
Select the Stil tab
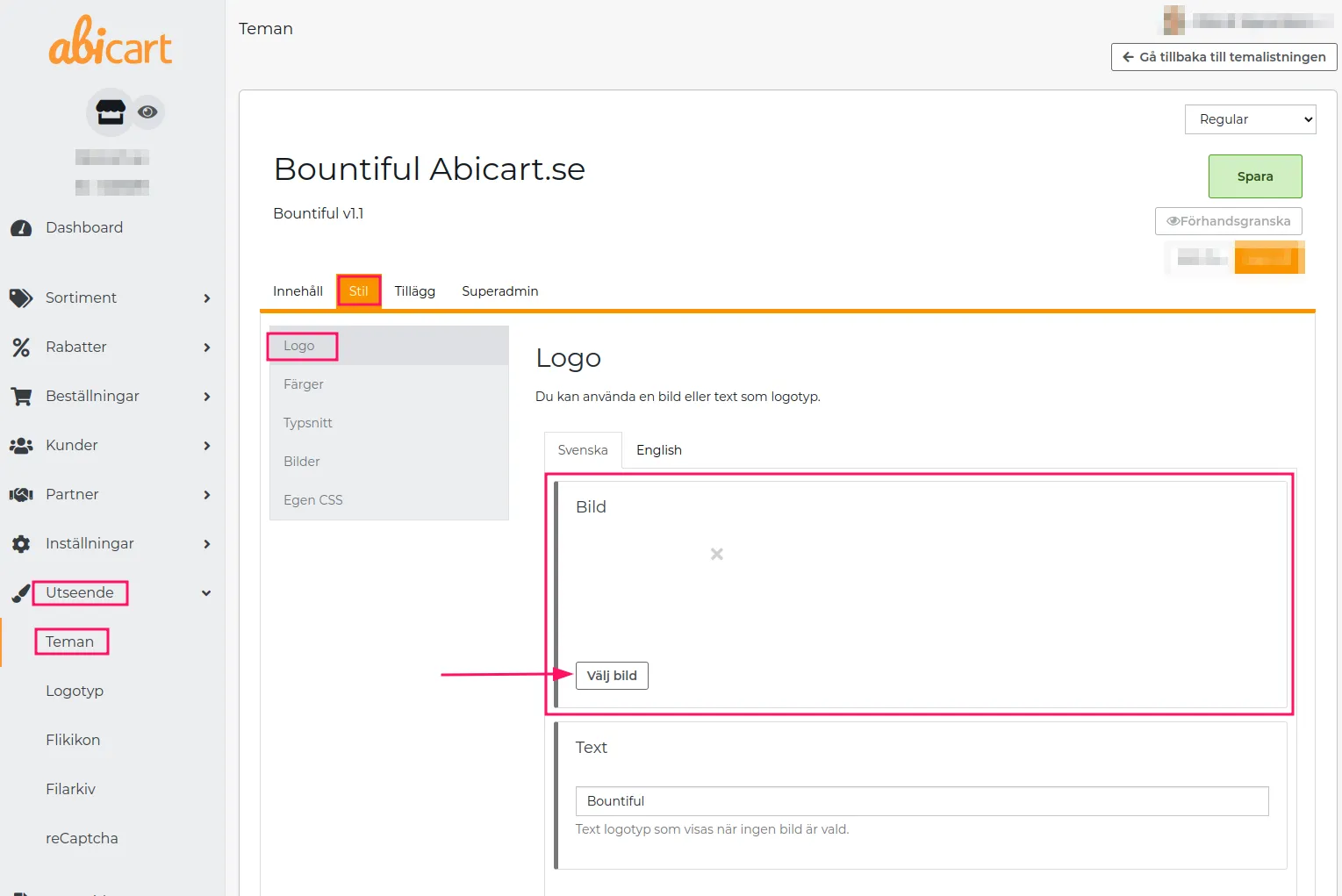point(359,291)
